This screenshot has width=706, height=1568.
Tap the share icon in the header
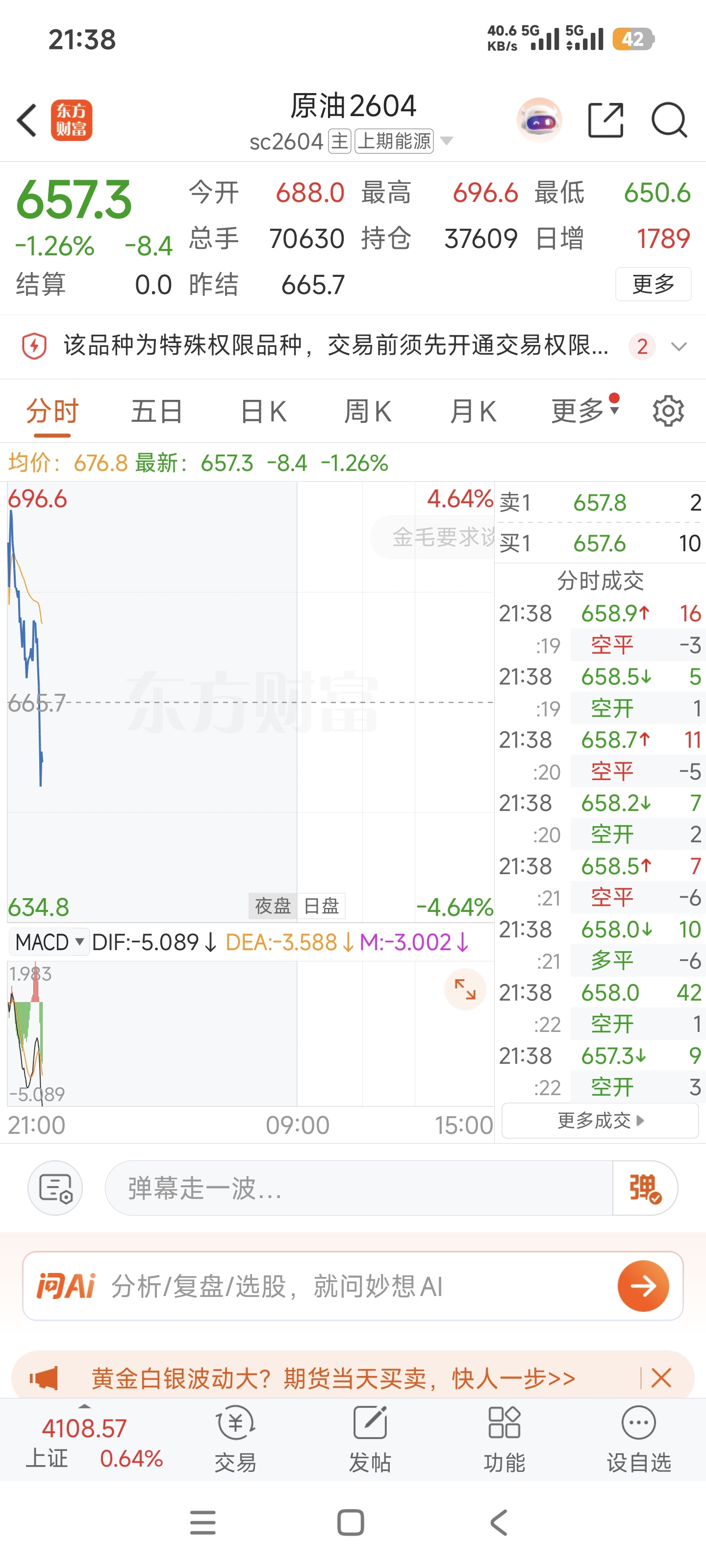click(605, 120)
